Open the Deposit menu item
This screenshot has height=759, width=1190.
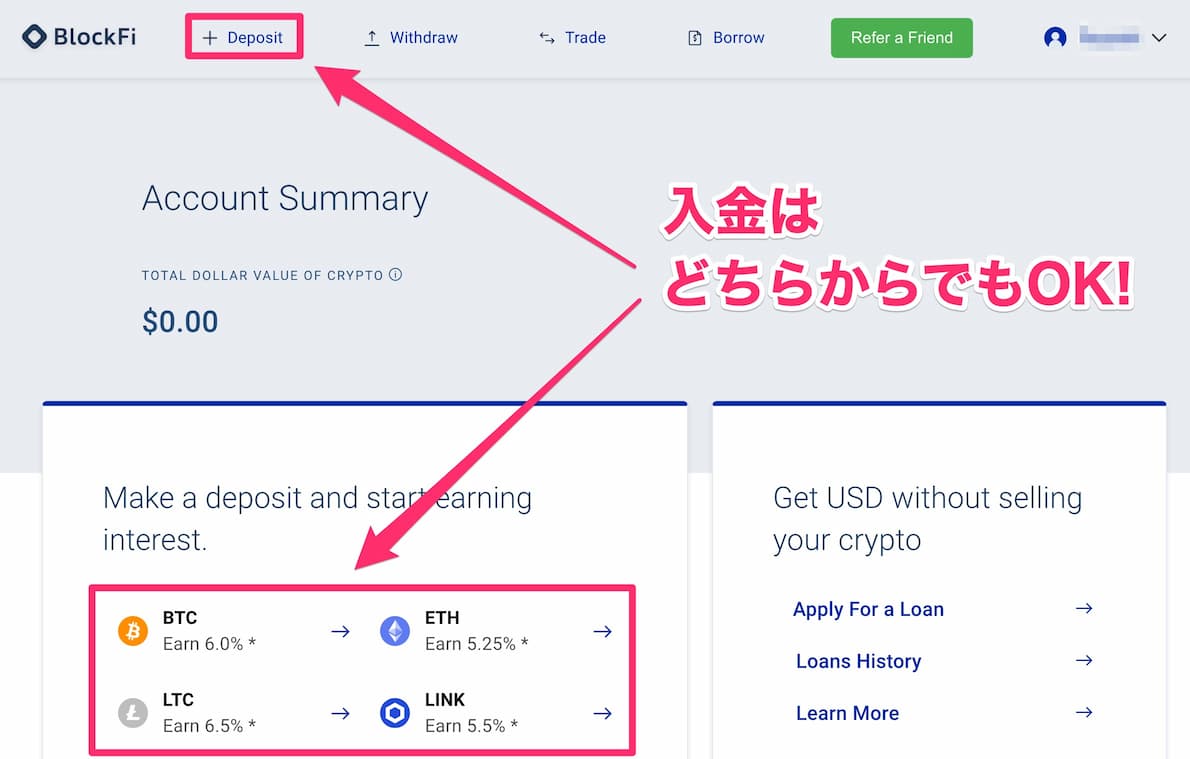click(x=244, y=37)
